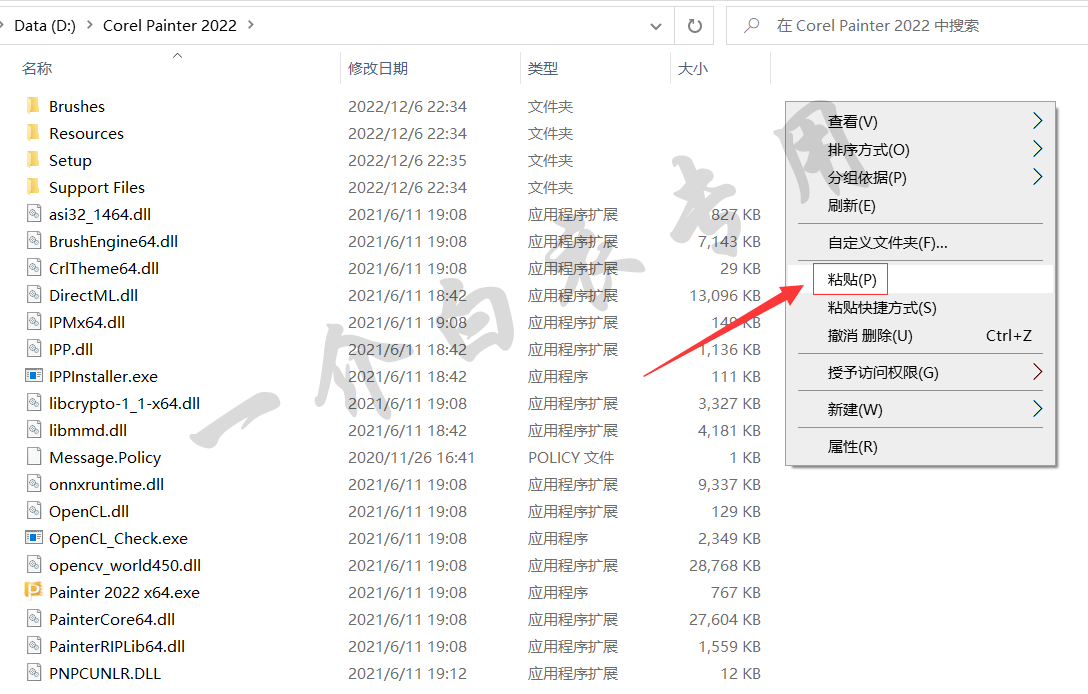Open the 查看(V) submenu
1088x694 pixels.
[921, 121]
